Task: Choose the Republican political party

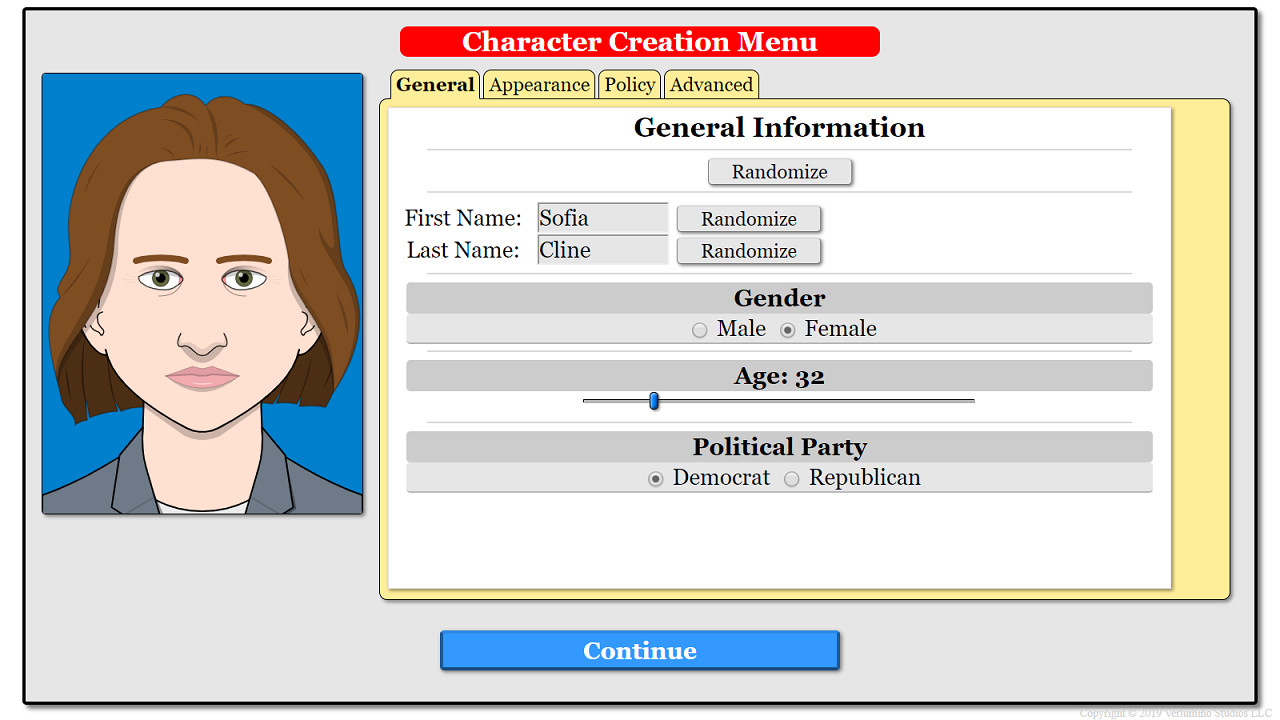Action: click(x=791, y=479)
